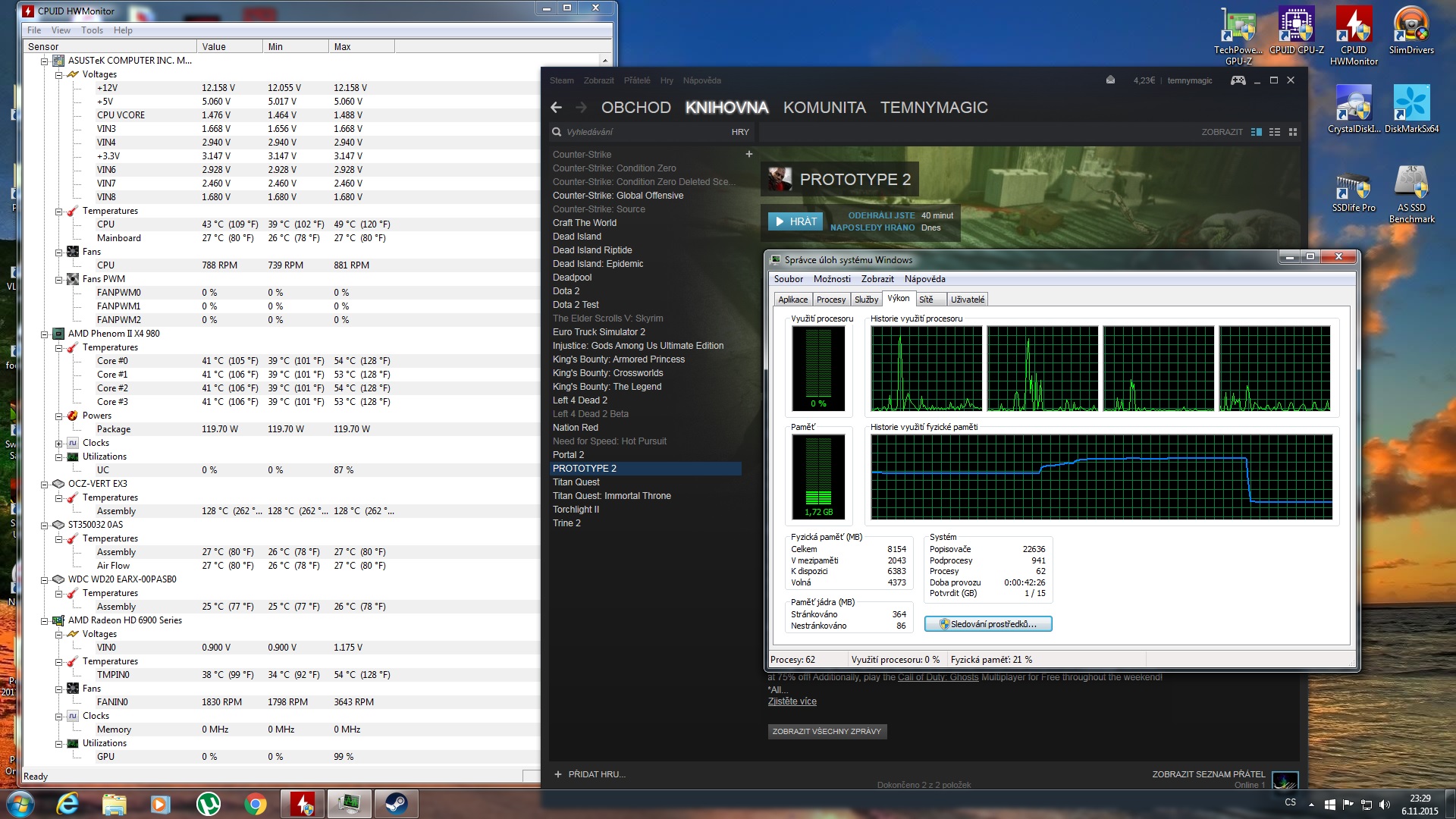Open SlimDrivers desktop icon
The height and width of the screenshot is (819, 1456).
(x=1411, y=30)
